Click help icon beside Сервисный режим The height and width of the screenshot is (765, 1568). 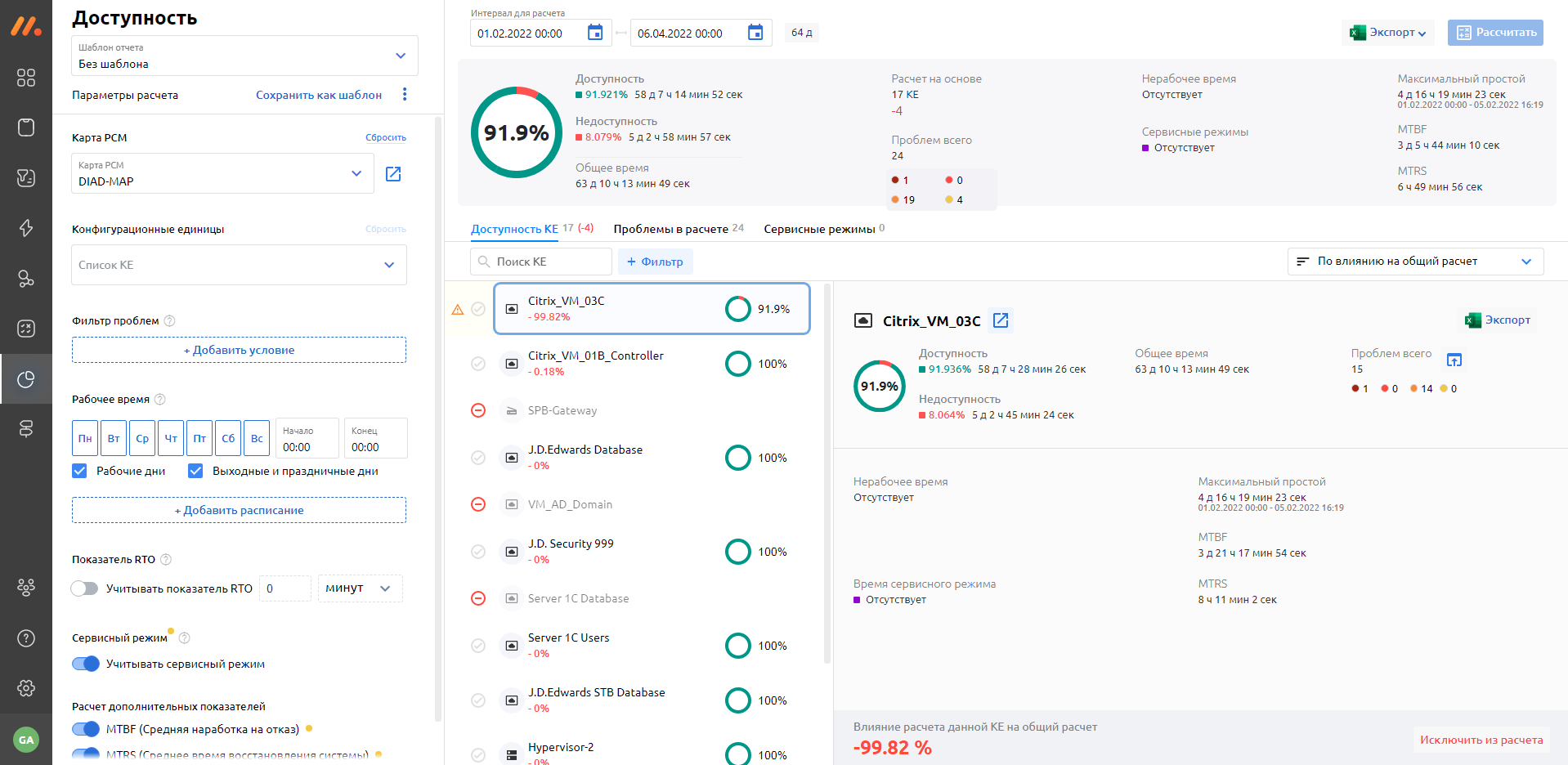(x=185, y=638)
